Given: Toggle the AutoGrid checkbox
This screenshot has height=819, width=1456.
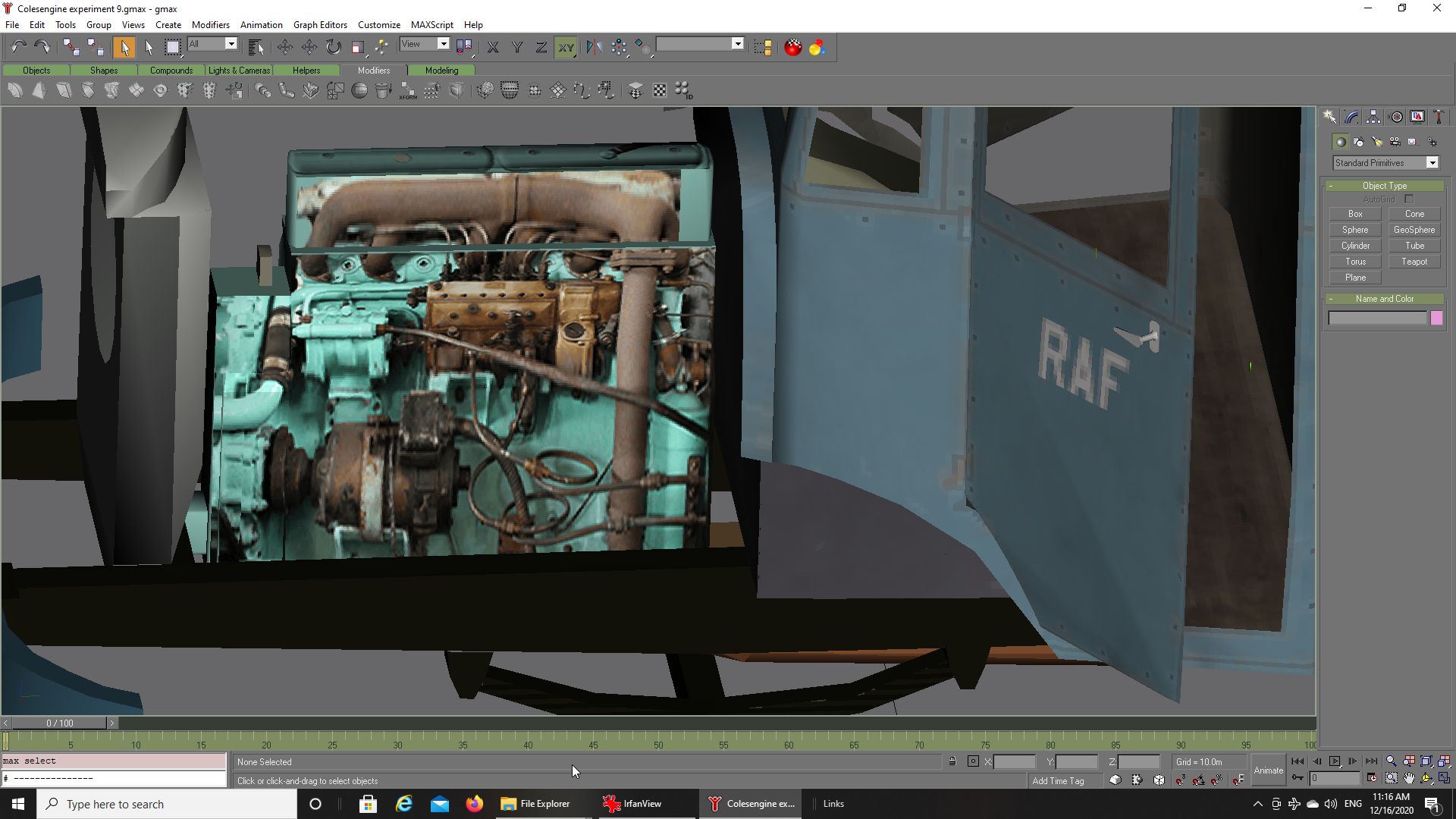Looking at the screenshot, I should tap(1409, 199).
